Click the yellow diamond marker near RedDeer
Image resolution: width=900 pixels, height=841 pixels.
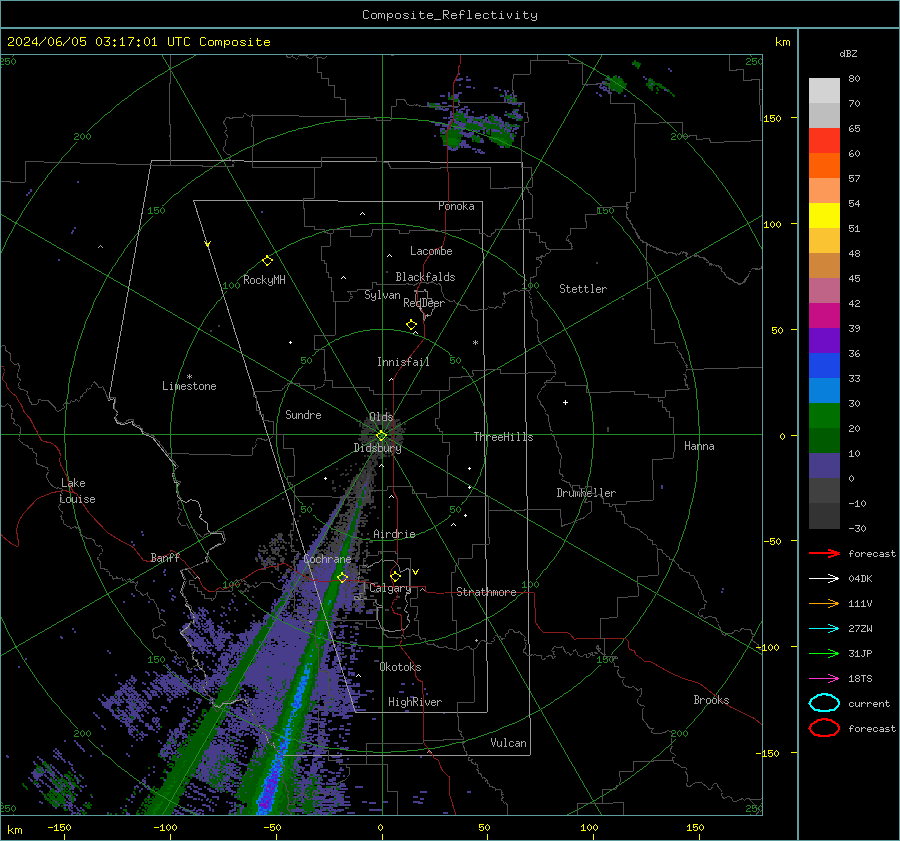[x=411, y=324]
